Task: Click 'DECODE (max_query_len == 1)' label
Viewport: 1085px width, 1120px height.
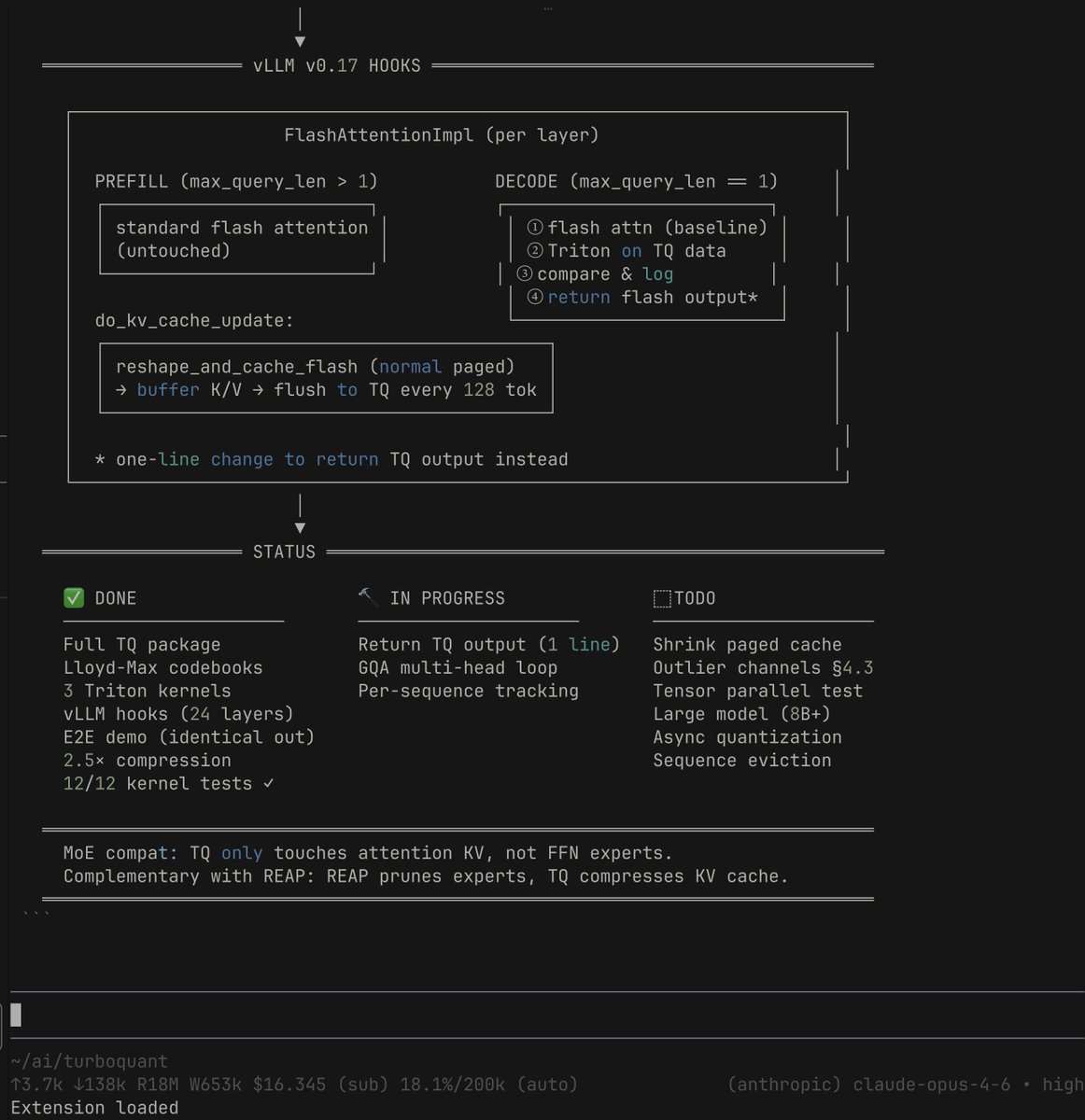Action: pos(636,182)
